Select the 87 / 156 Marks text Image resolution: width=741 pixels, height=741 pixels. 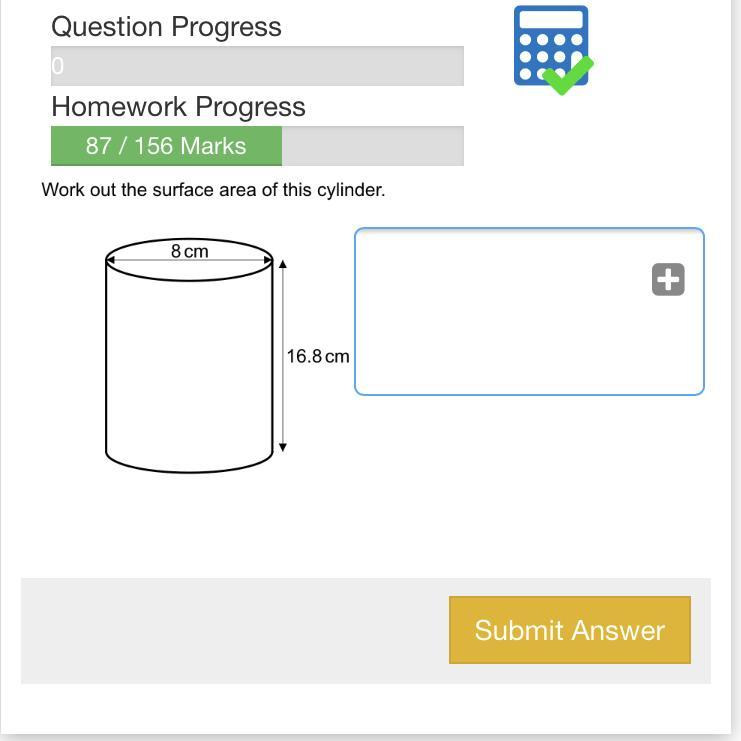pyautogui.click(x=166, y=146)
